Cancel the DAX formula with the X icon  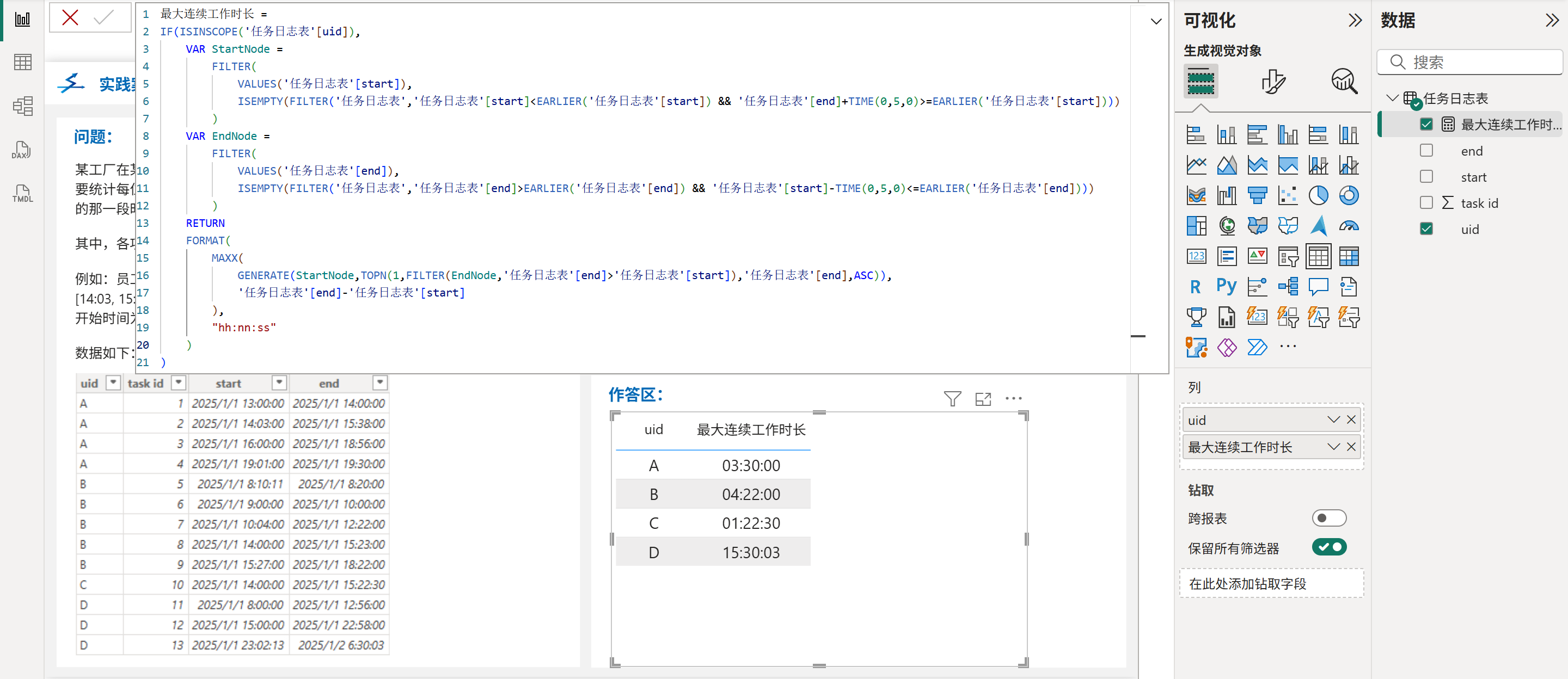tap(70, 17)
